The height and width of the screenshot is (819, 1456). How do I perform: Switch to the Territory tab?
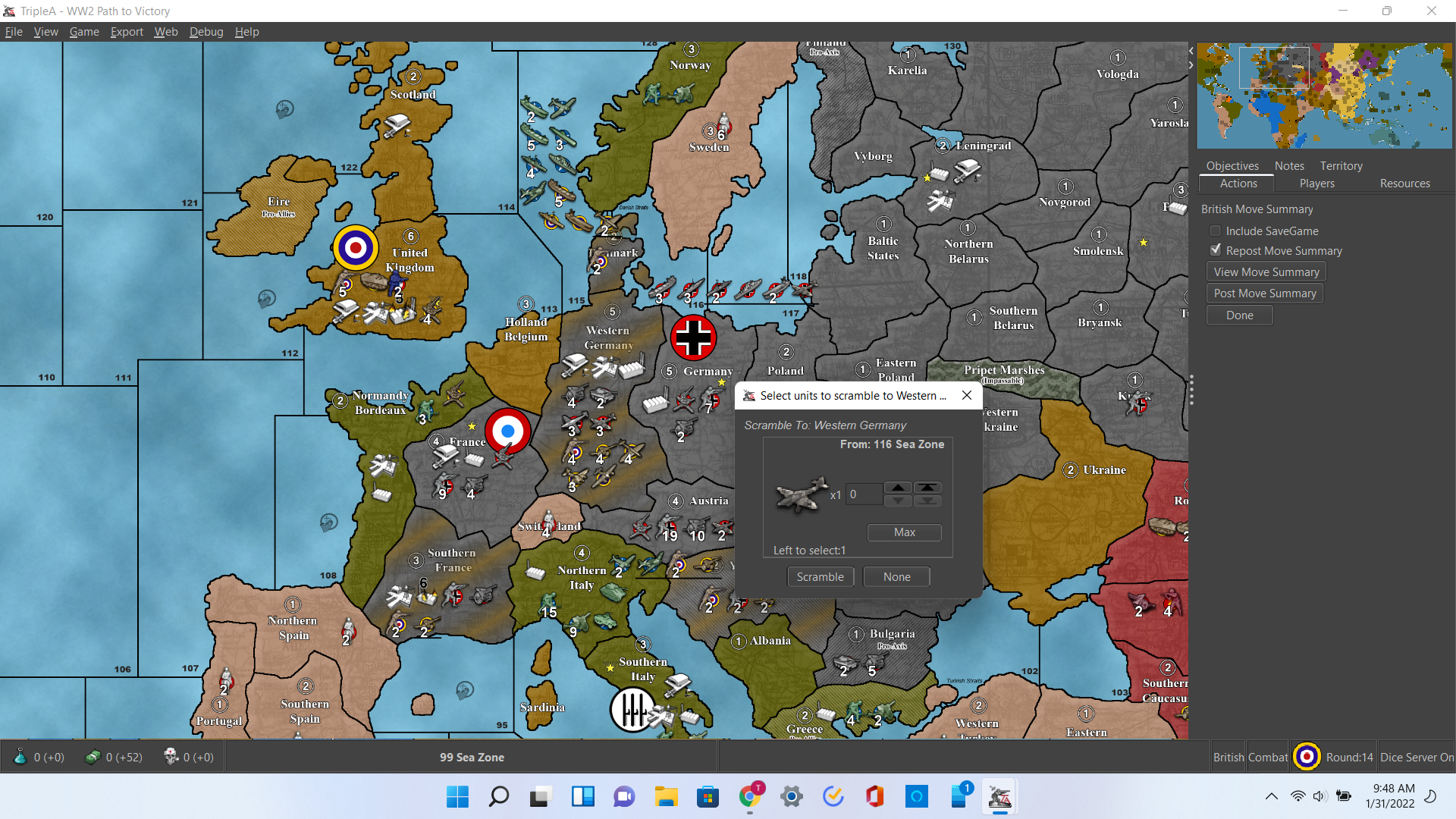pos(1341,165)
